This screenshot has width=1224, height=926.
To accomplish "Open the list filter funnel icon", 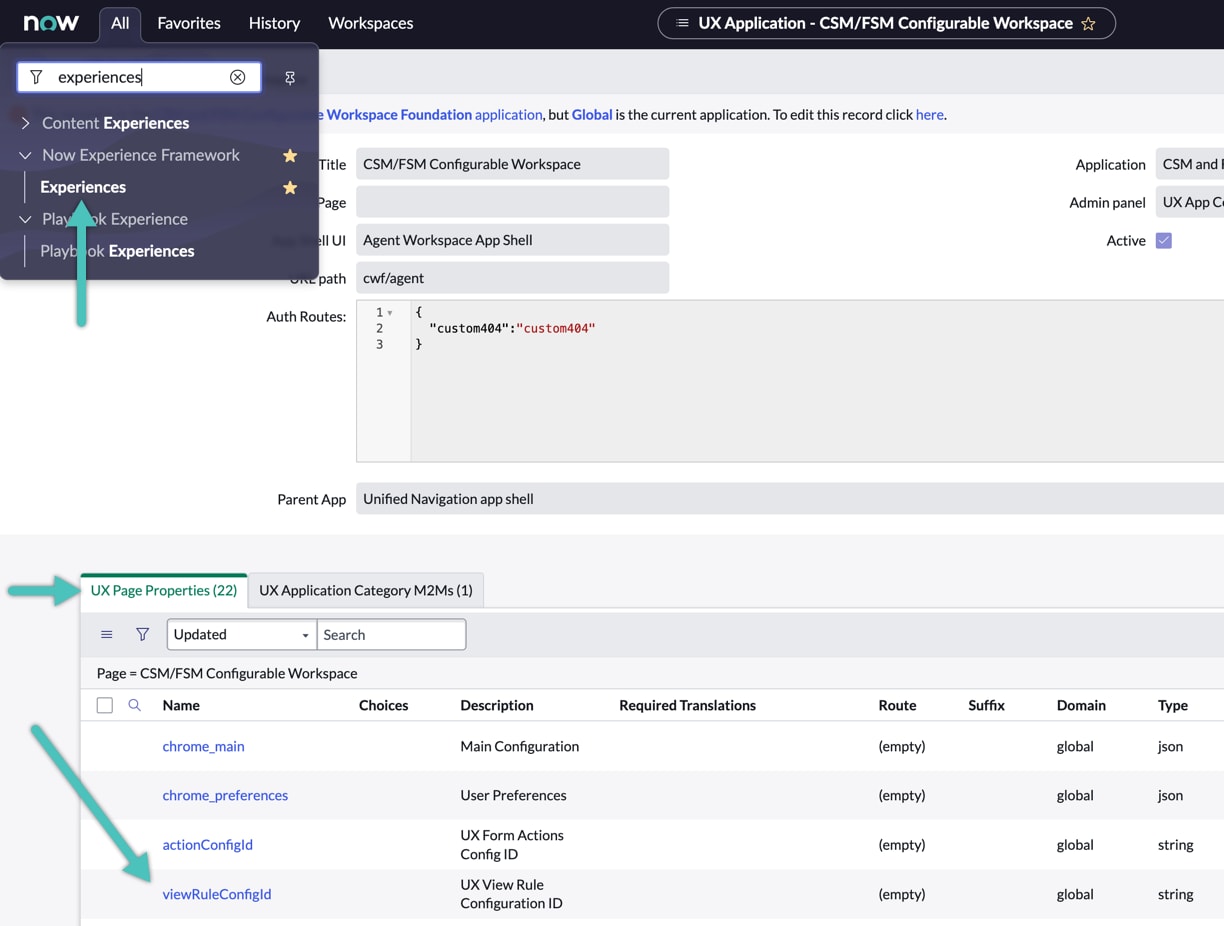I will 143,634.
